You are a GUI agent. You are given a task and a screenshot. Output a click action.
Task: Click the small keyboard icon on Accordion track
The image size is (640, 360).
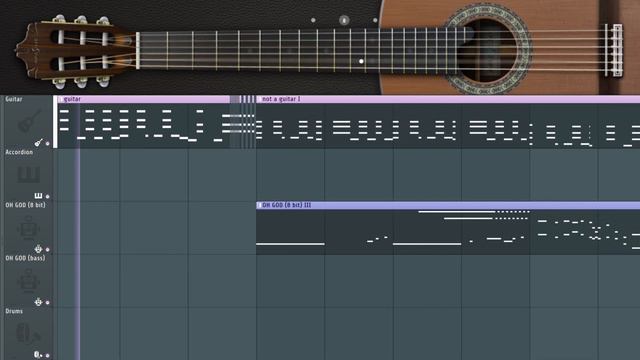38,196
